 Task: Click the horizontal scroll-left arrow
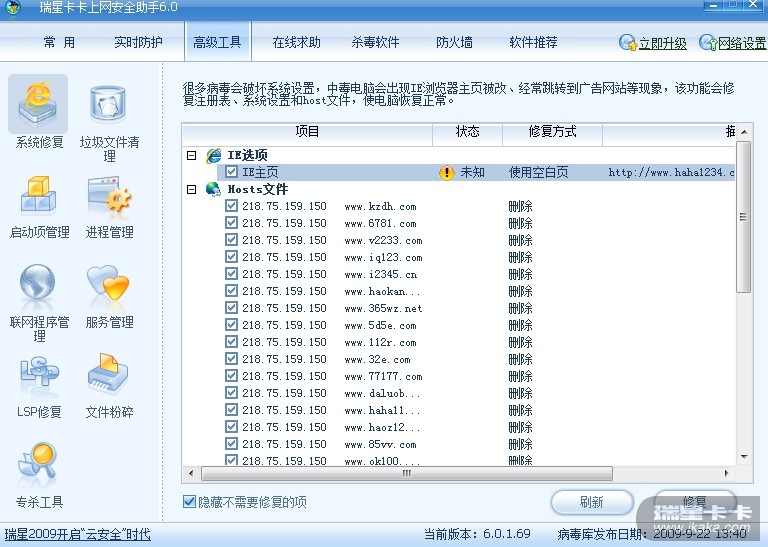(191, 473)
